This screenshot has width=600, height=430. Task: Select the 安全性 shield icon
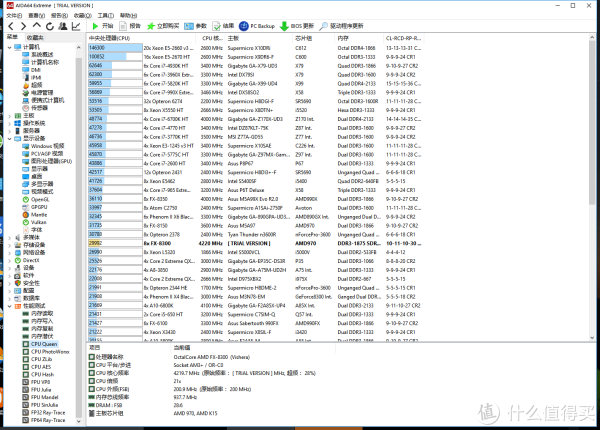[18, 283]
